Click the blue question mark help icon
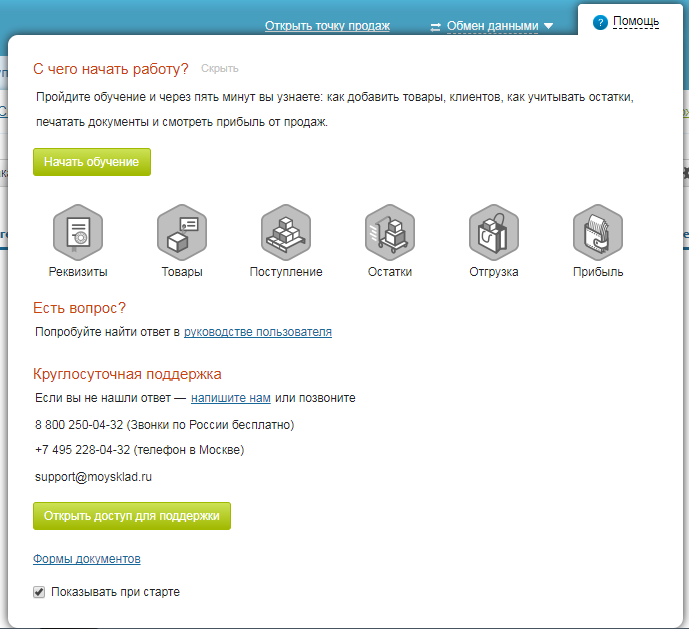 click(600, 22)
